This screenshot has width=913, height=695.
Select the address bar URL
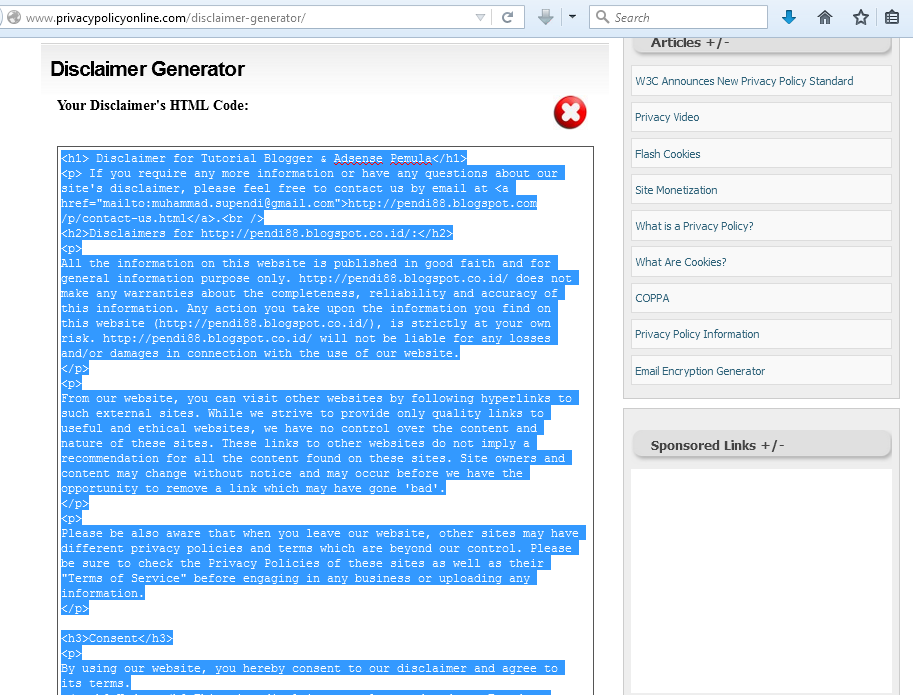click(166, 18)
